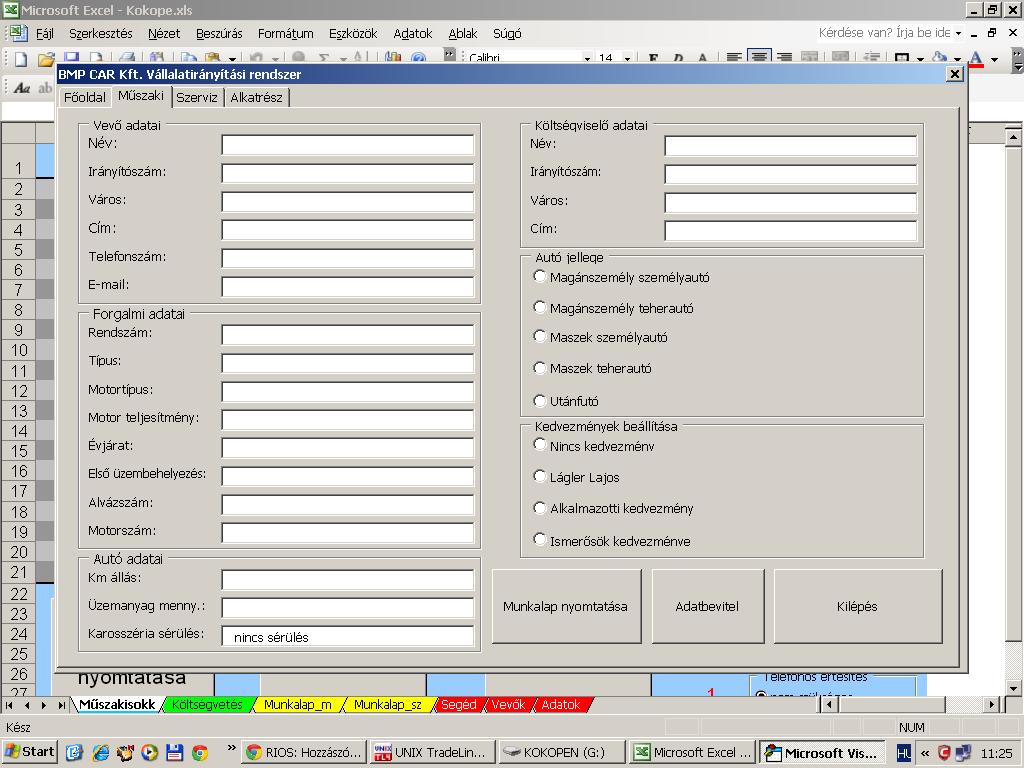The width and height of the screenshot is (1024, 768).
Task: Switch to Microsoft Excel taskbar button
Action: pos(694,752)
